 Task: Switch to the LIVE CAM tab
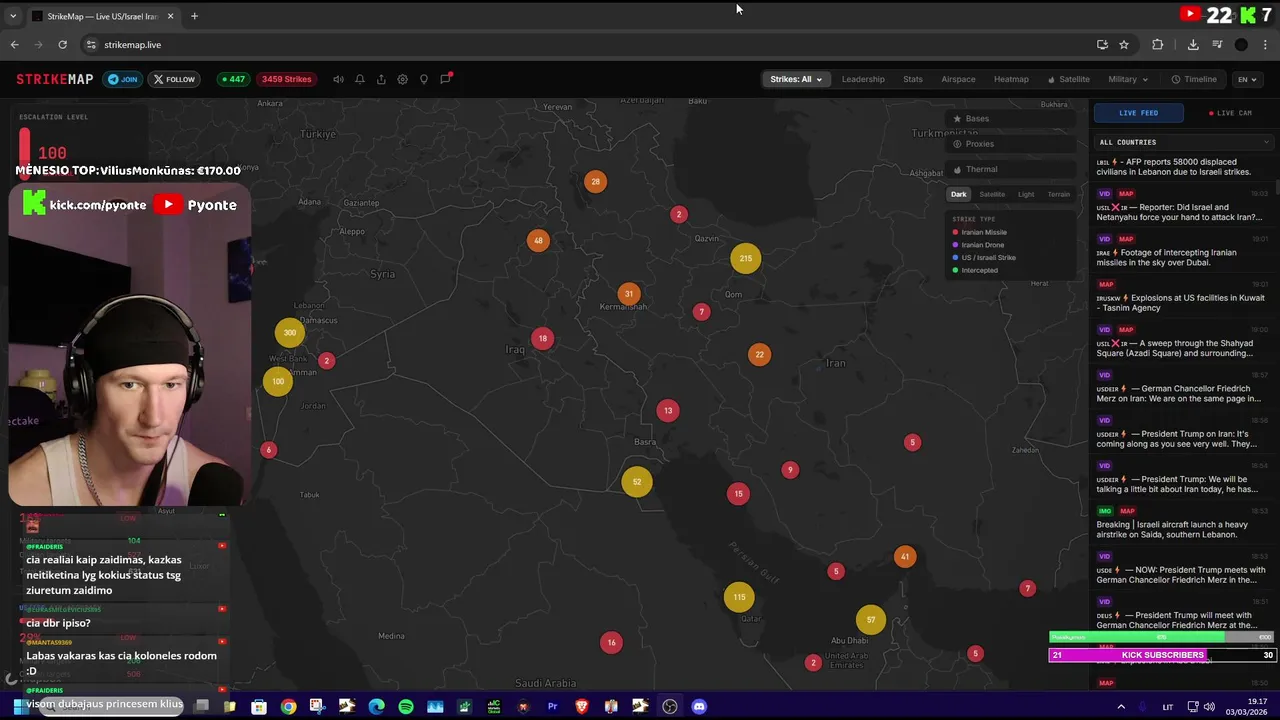pos(1230,113)
